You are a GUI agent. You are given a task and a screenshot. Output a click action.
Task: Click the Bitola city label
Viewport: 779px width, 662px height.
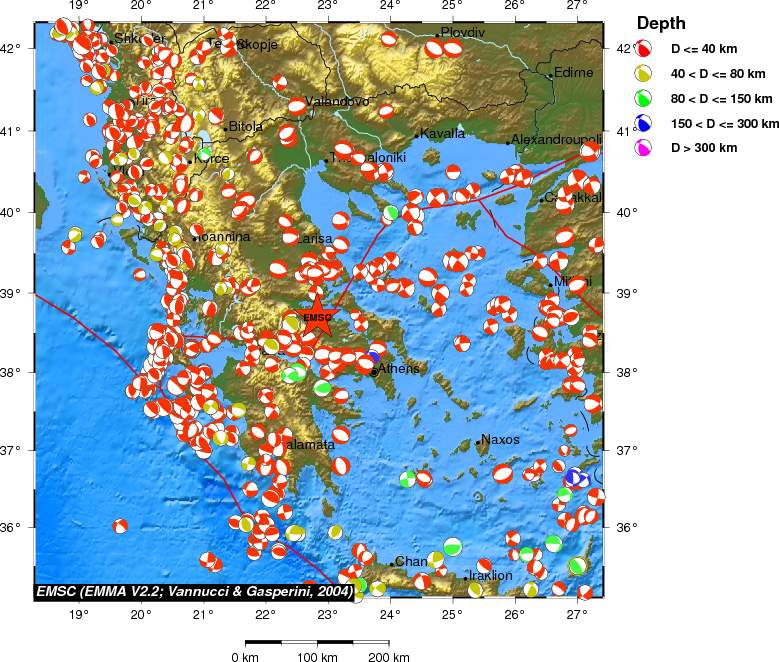pyautogui.click(x=246, y=127)
